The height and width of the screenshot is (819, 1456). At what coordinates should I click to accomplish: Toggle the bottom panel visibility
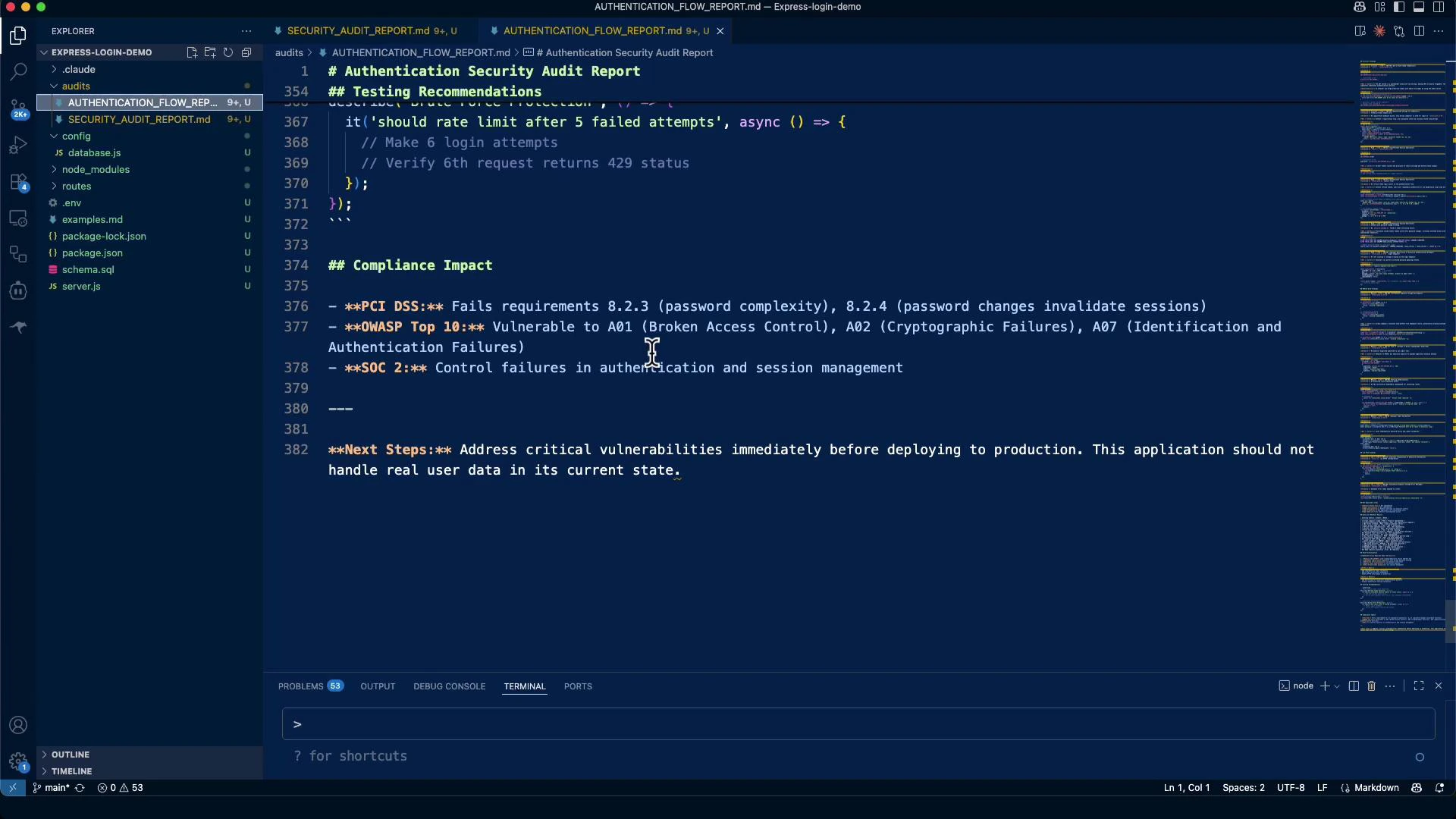point(1419,7)
